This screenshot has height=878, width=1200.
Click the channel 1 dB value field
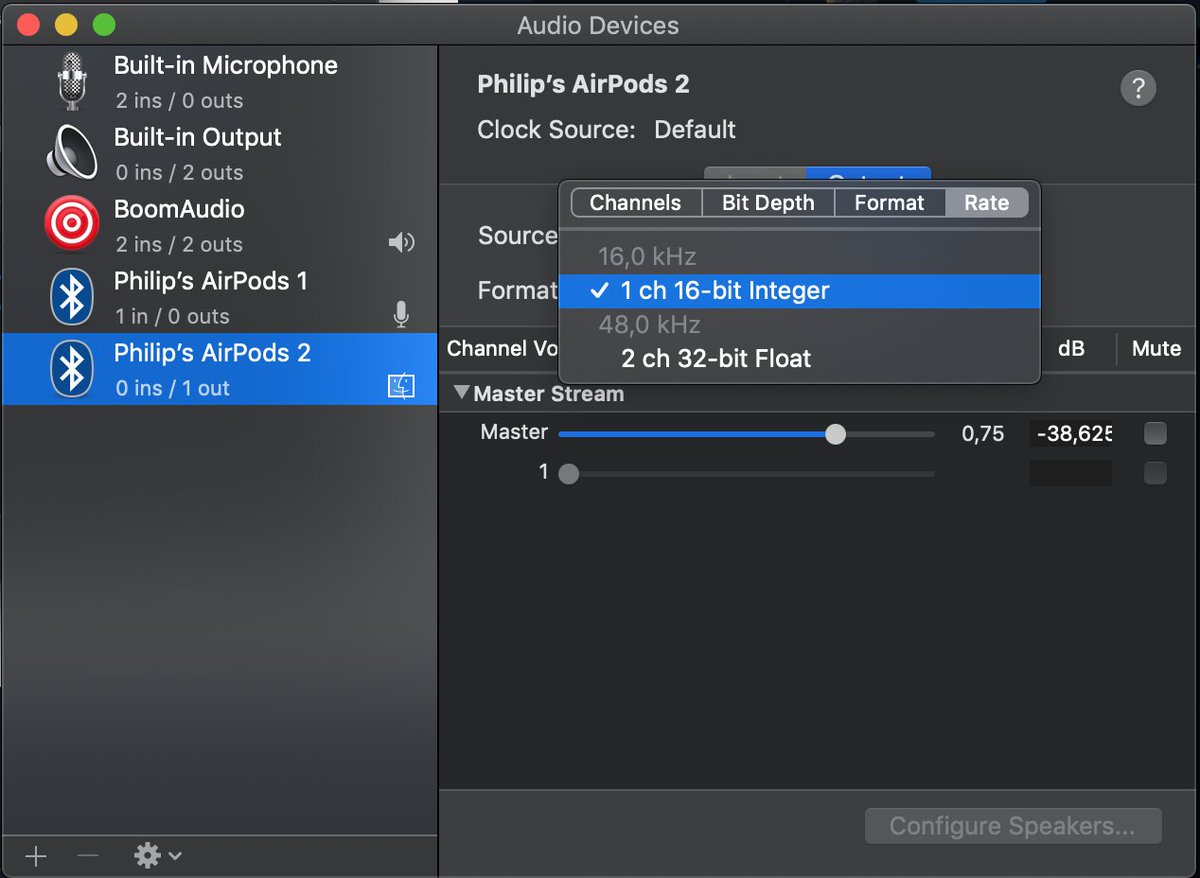(1070, 473)
